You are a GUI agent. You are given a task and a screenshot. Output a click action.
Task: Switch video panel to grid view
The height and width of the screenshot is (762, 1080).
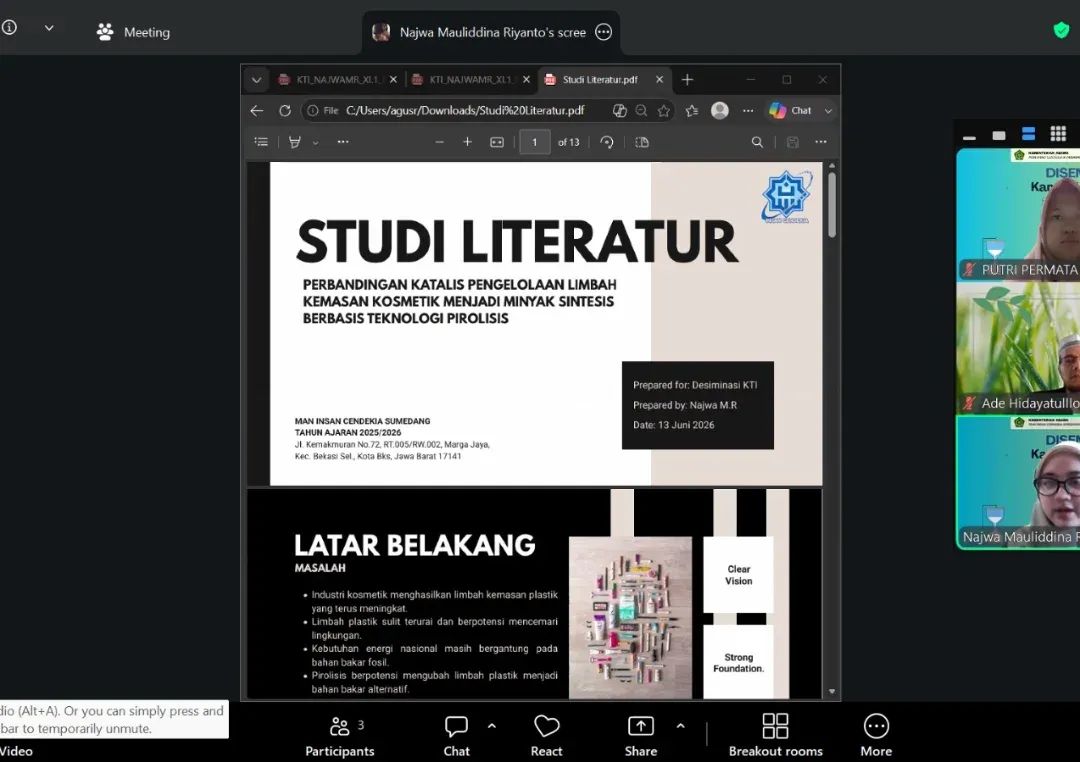point(1058,134)
